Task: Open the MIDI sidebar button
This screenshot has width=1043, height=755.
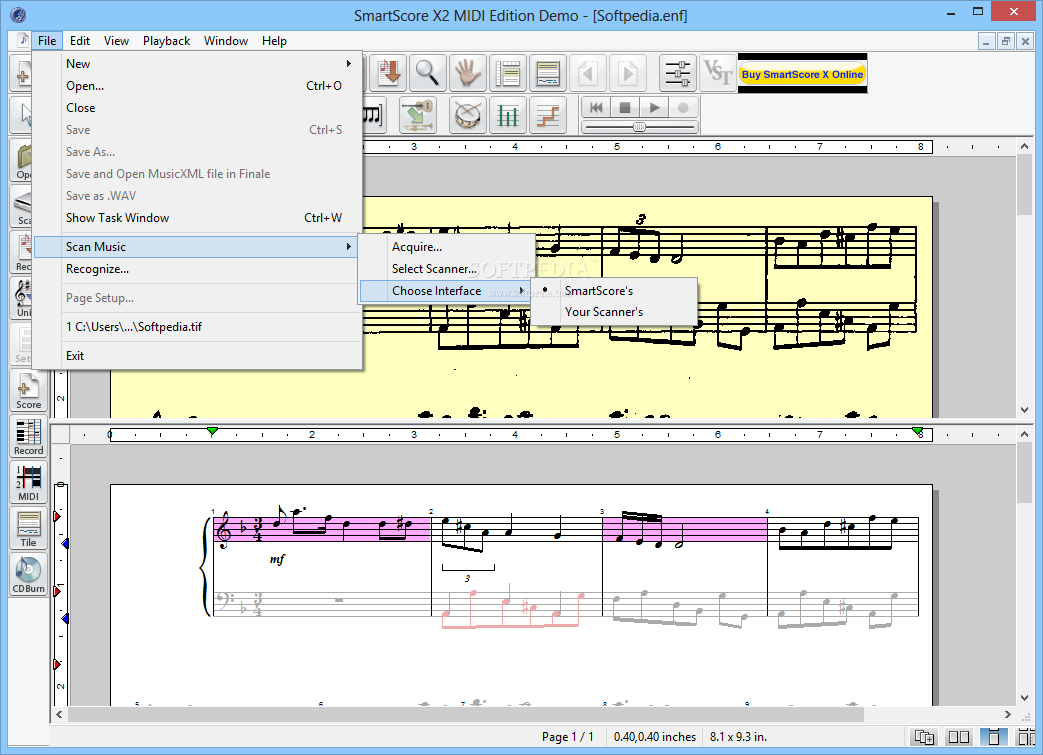Action: [29, 482]
